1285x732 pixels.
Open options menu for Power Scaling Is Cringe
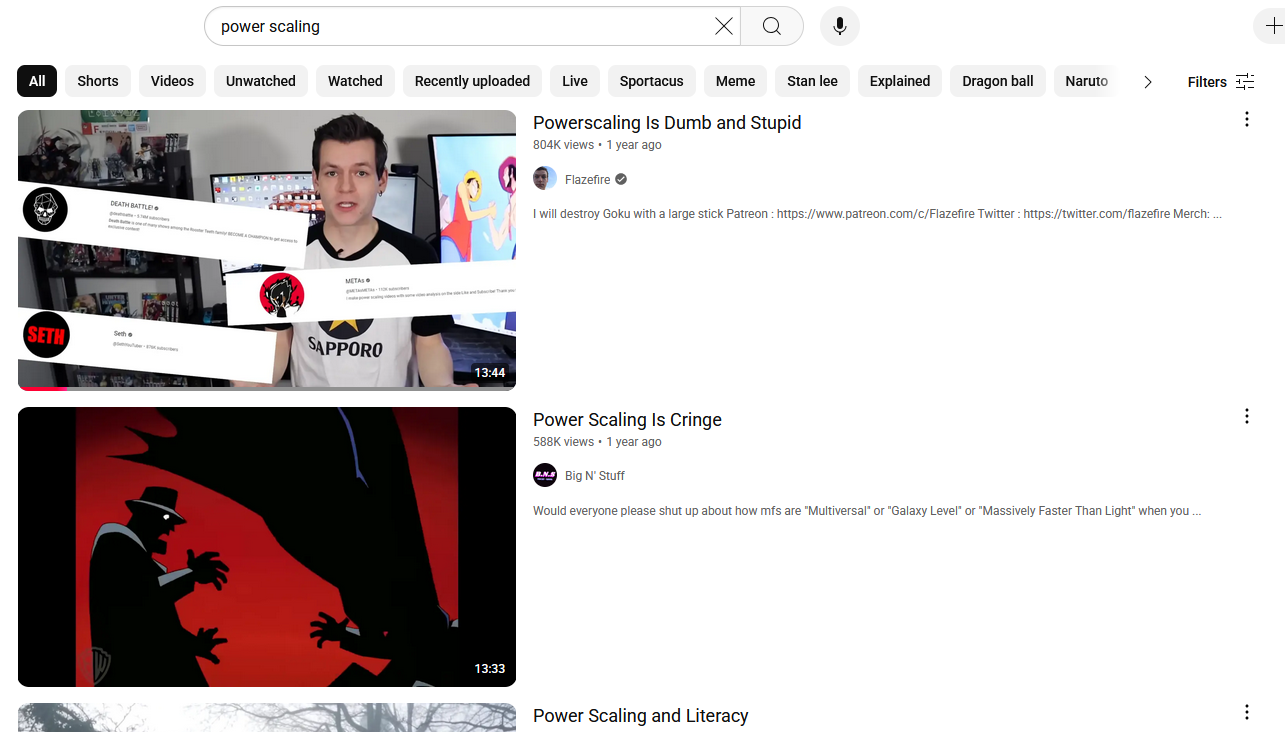(x=1247, y=416)
